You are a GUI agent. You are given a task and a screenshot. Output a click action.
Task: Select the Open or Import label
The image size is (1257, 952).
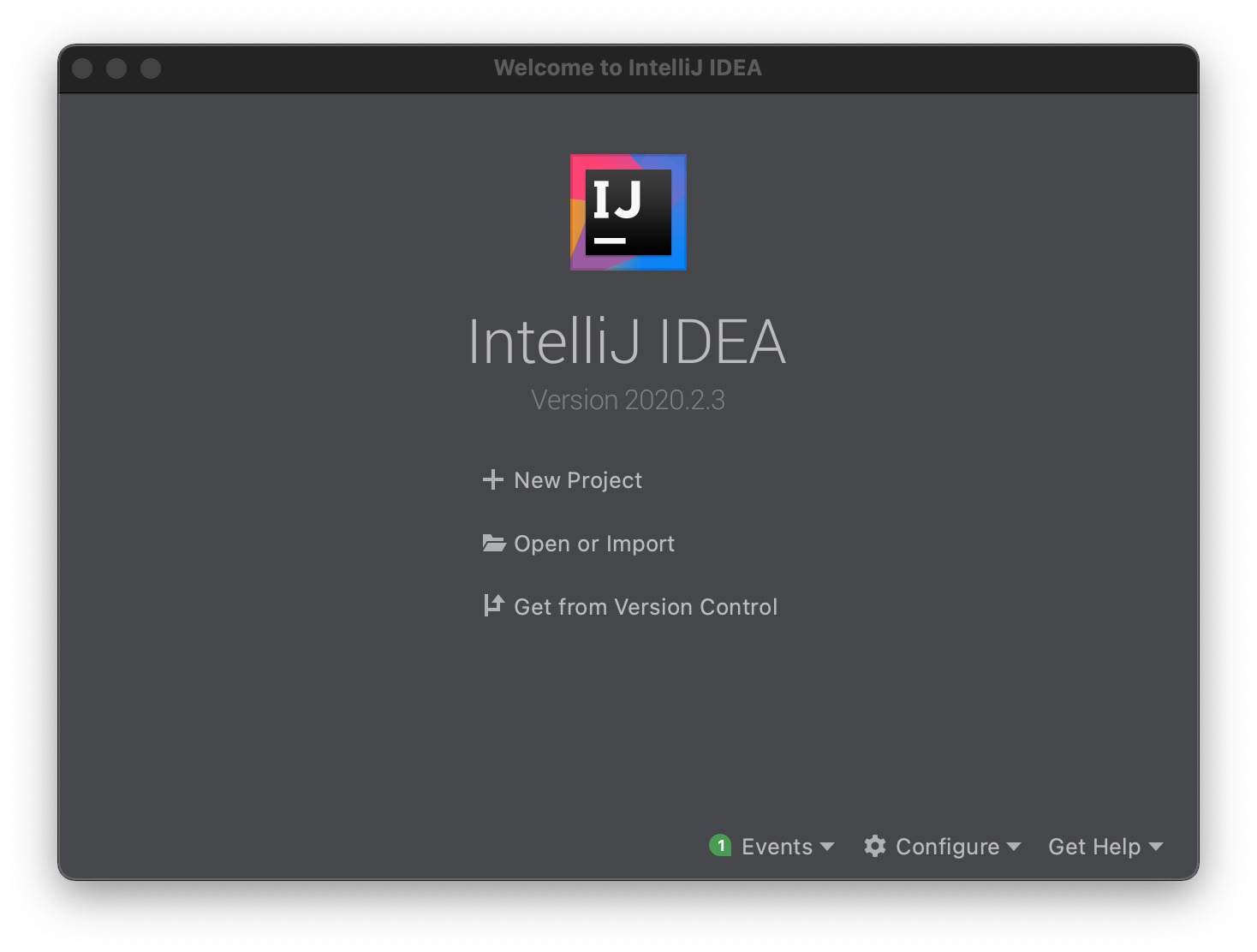click(x=594, y=544)
